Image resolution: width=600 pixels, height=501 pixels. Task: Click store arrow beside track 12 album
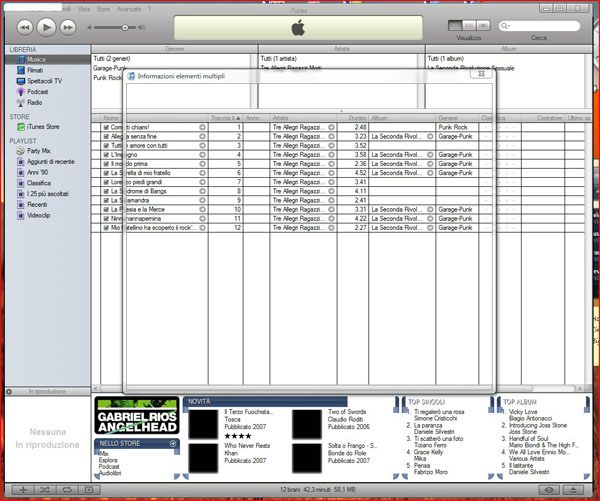430,228
